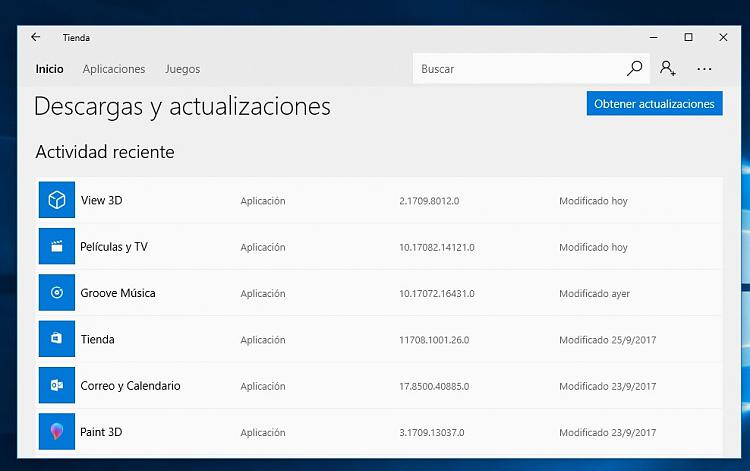
Task: Click version 11708.1001.26.0
Action: (x=434, y=340)
